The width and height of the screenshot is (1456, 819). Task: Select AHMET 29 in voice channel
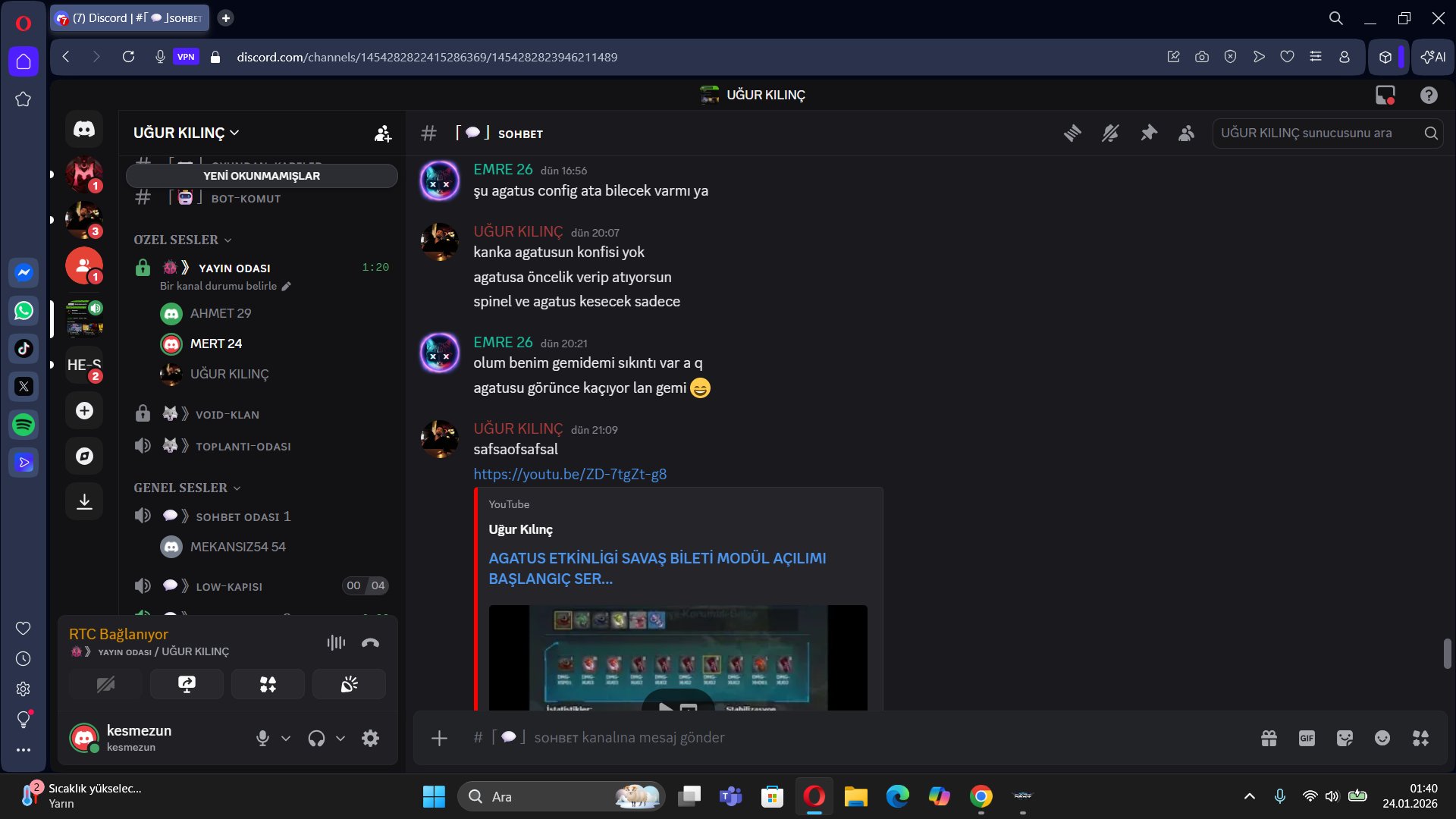pos(262,313)
